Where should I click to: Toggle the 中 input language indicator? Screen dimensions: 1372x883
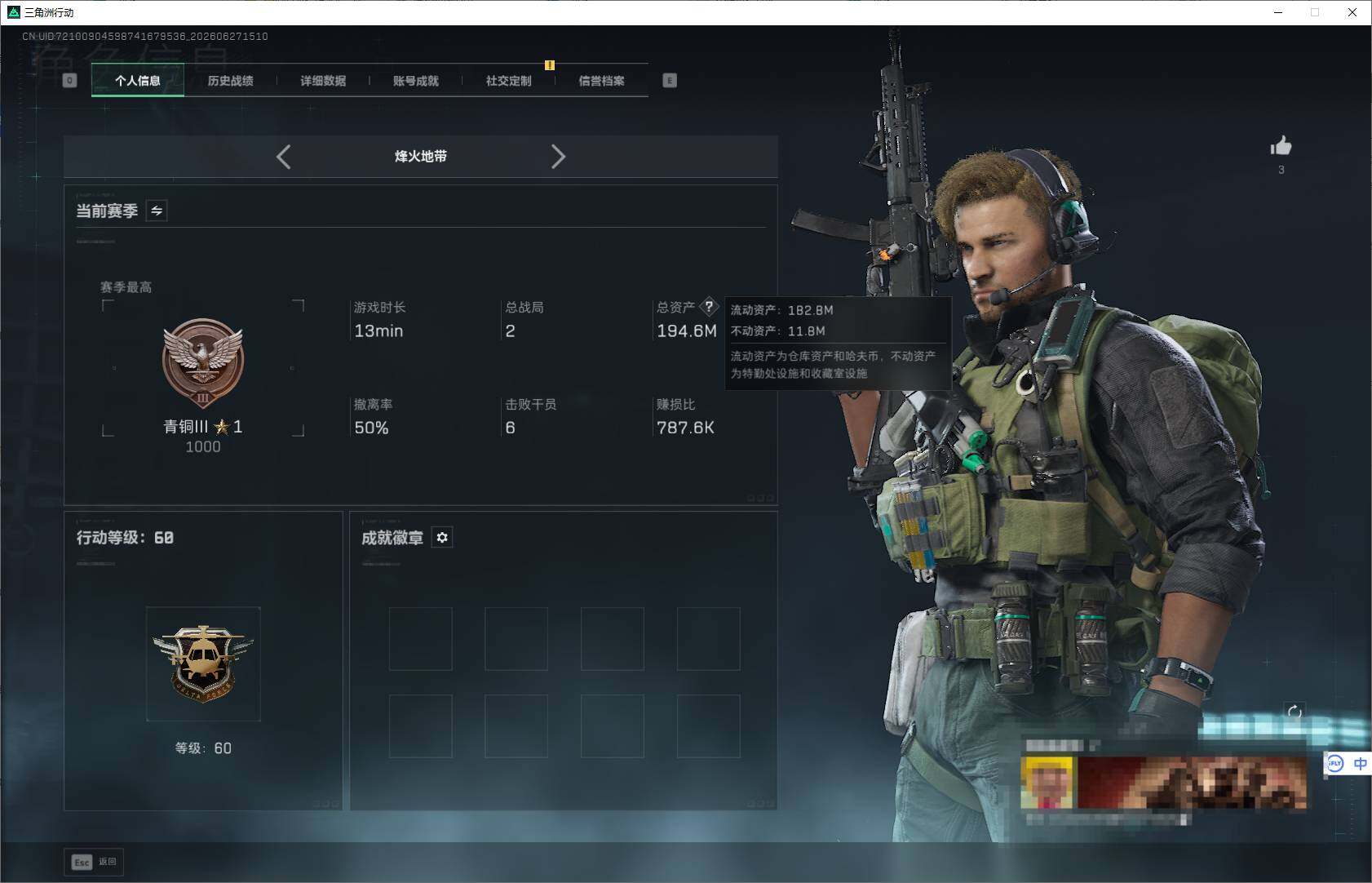[x=1360, y=764]
